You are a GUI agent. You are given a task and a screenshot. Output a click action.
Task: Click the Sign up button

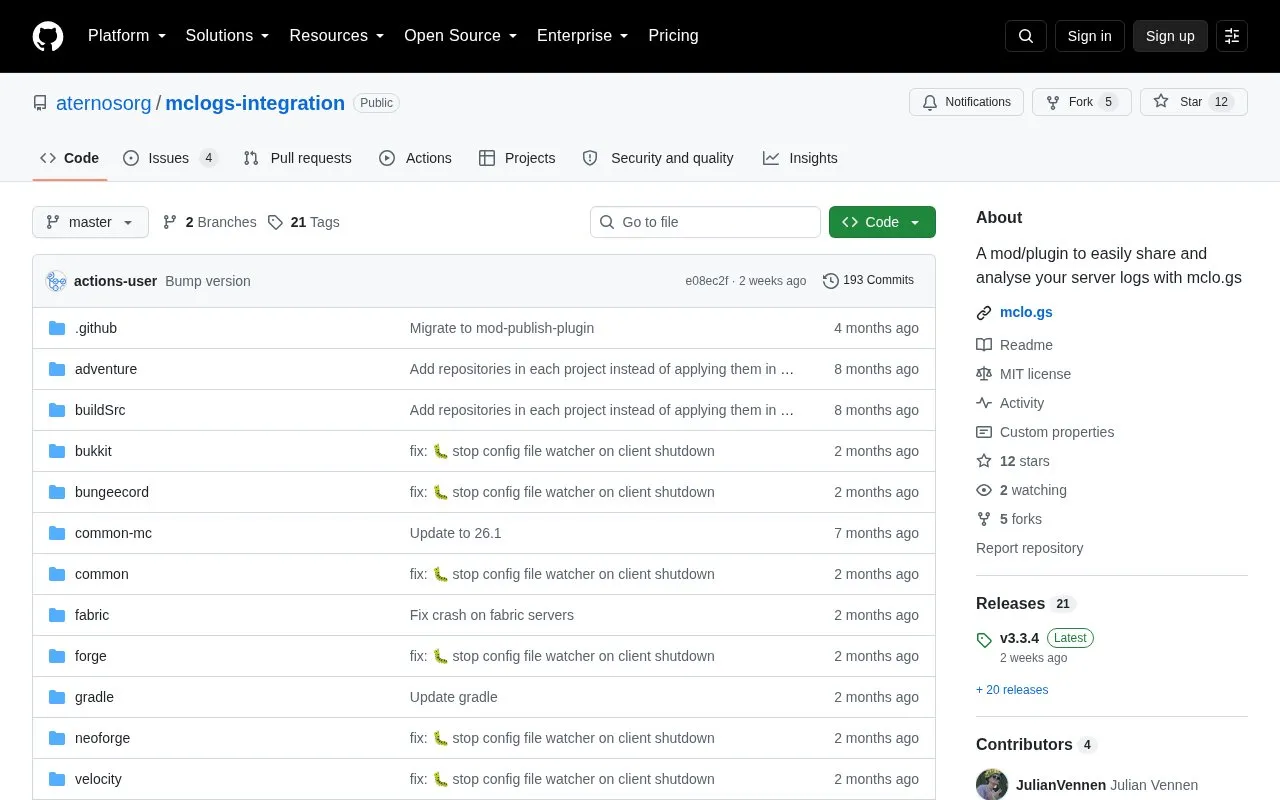click(1170, 36)
